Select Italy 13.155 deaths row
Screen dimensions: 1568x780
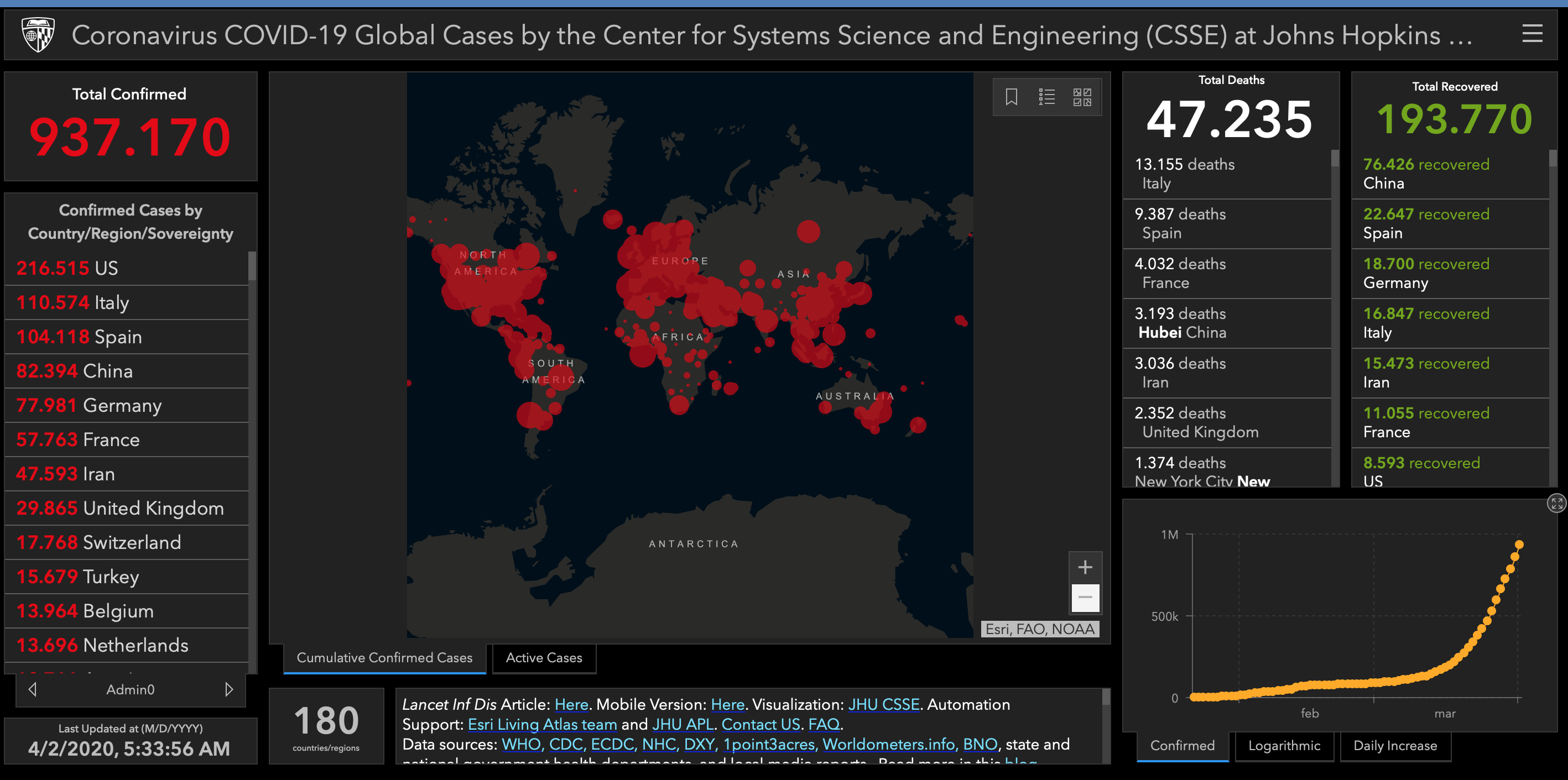pyautogui.click(x=1227, y=174)
